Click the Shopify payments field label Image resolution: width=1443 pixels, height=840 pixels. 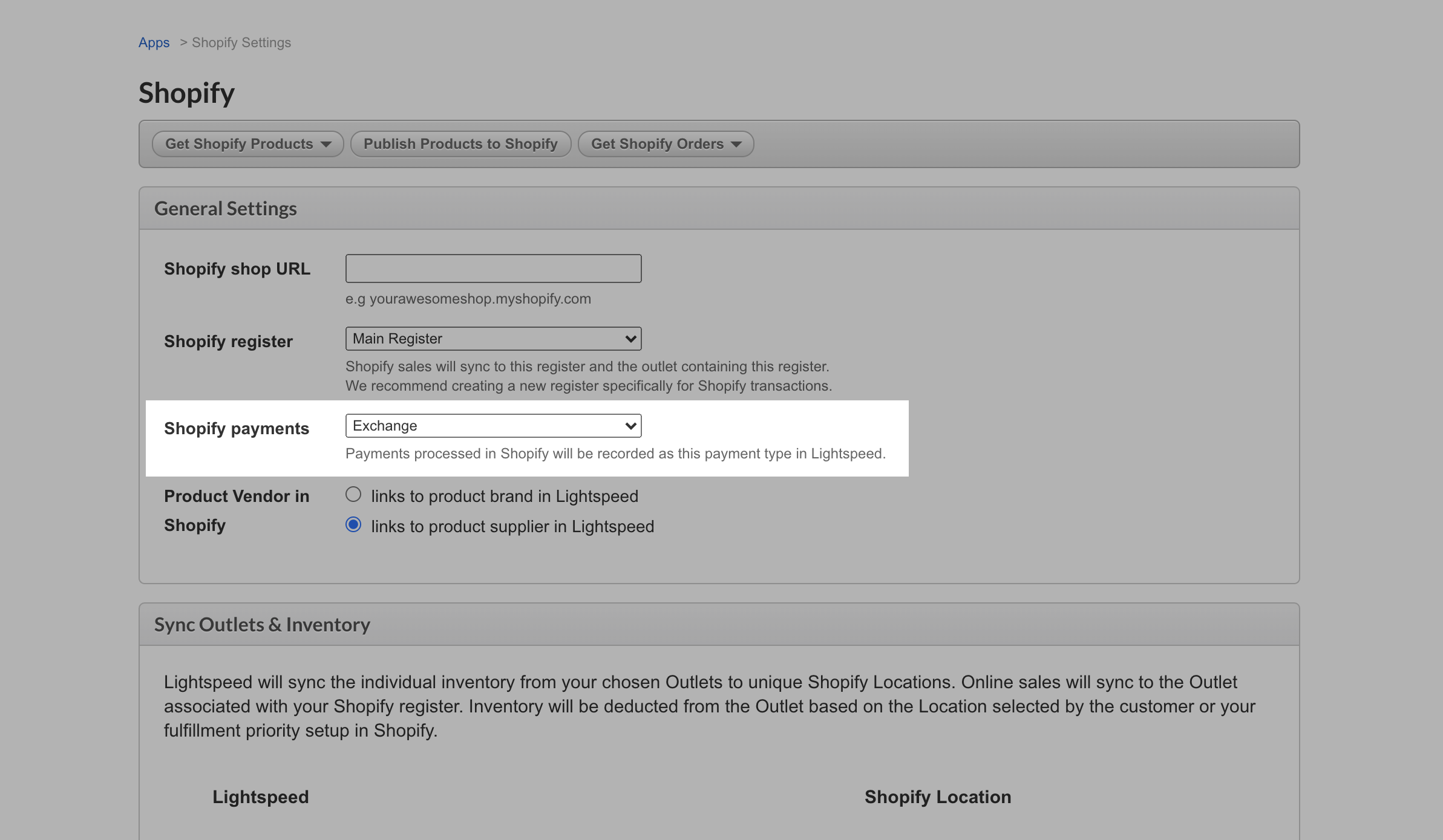point(237,429)
